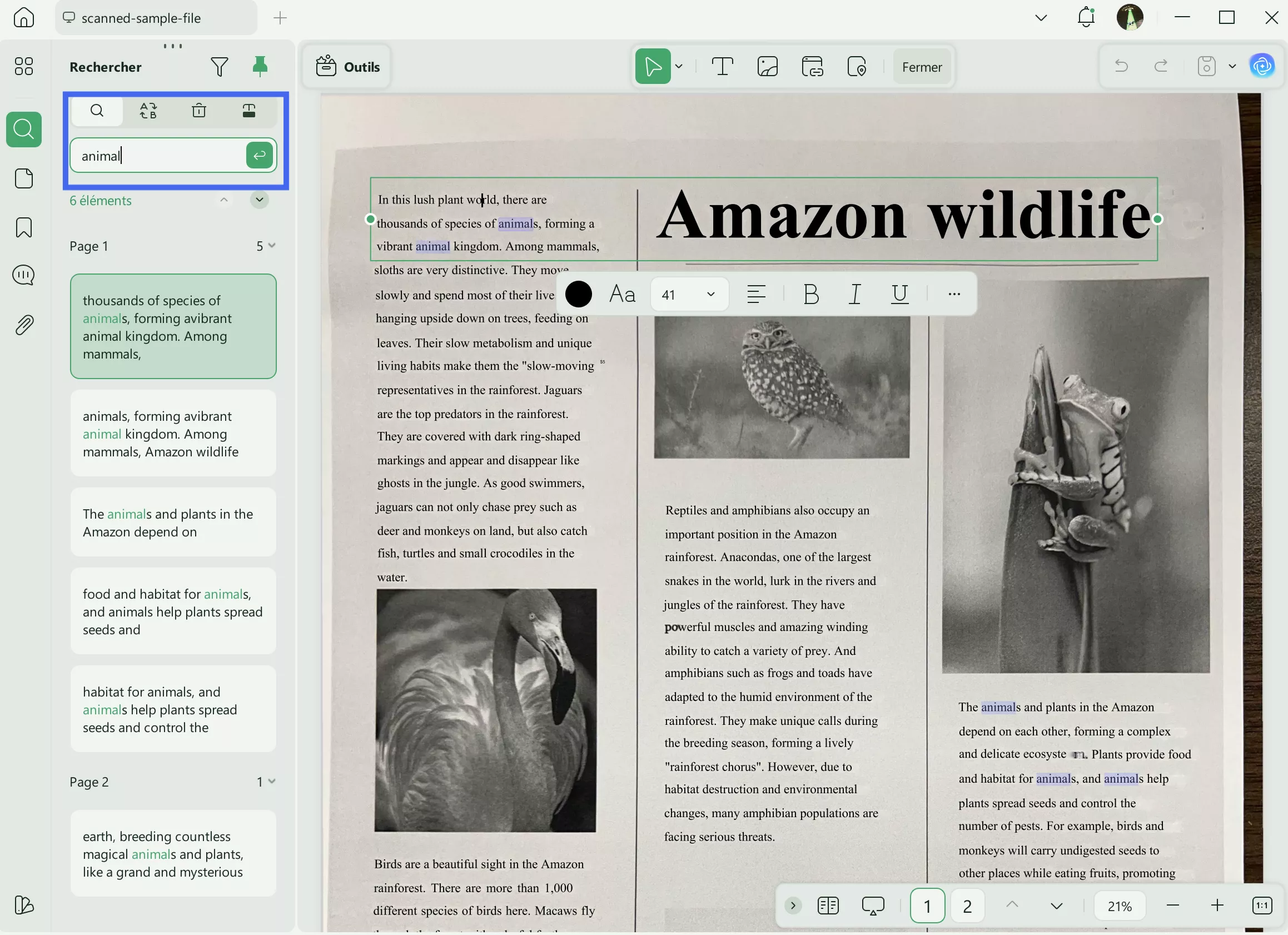The width and height of the screenshot is (1288, 935).
Task: Click the Fermer button
Action: click(x=921, y=67)
